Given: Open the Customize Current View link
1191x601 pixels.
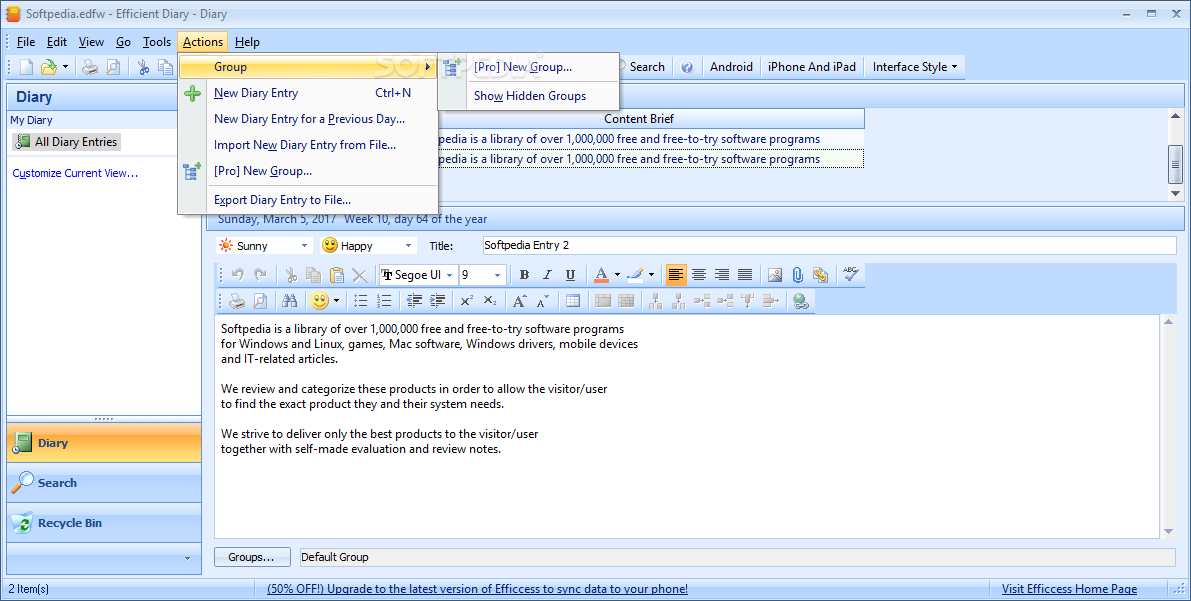Looking at the screenshot, I should [x=75, y=173].
